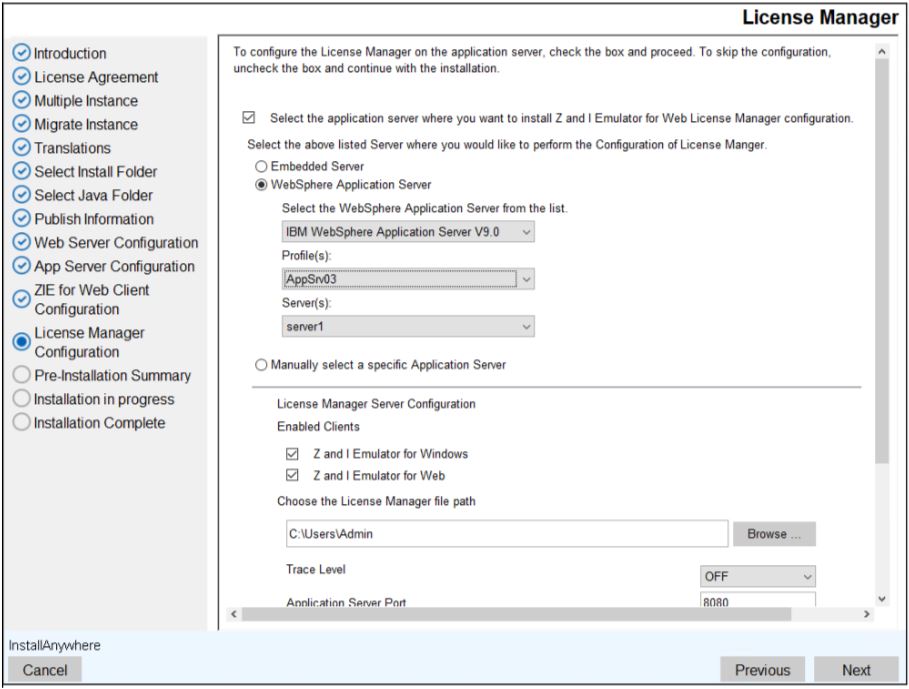909x689 pixels.
Task: Open the Profile(s) AppSrv03 dropdown
Action: pyautogui.click(x=408, y=279)
